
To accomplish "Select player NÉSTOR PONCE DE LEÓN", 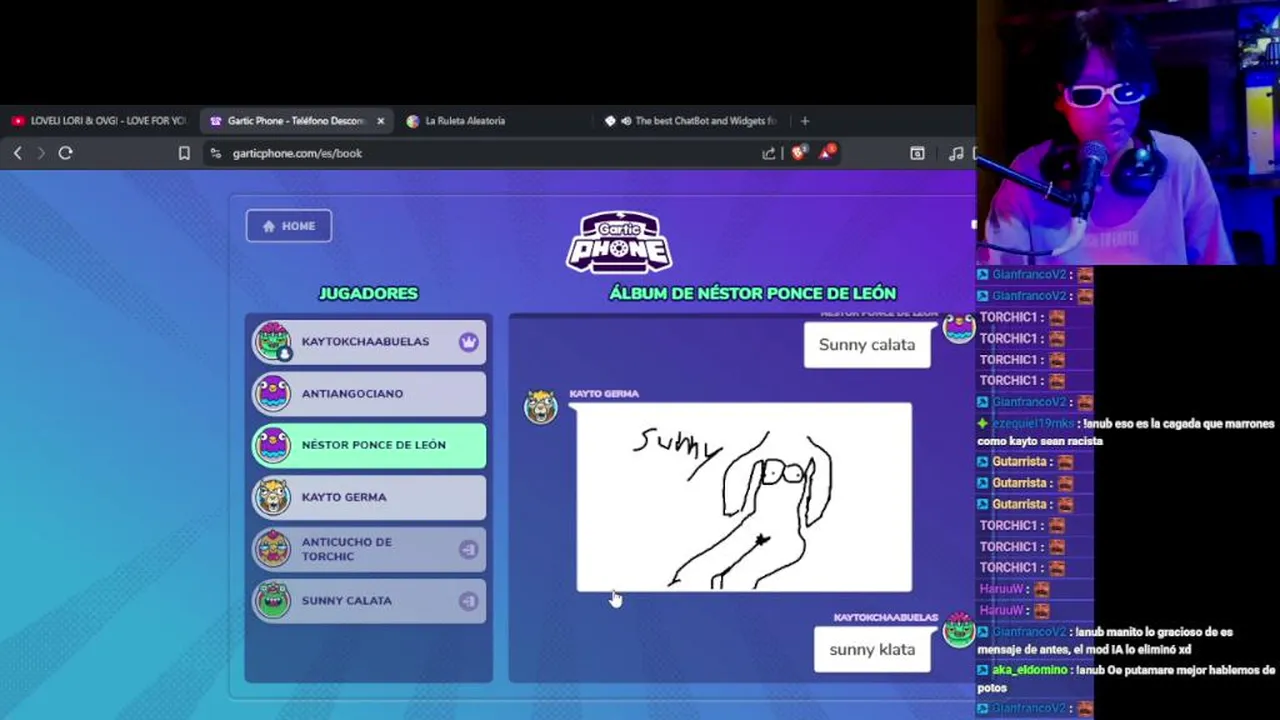I will [x=368, y=445].
